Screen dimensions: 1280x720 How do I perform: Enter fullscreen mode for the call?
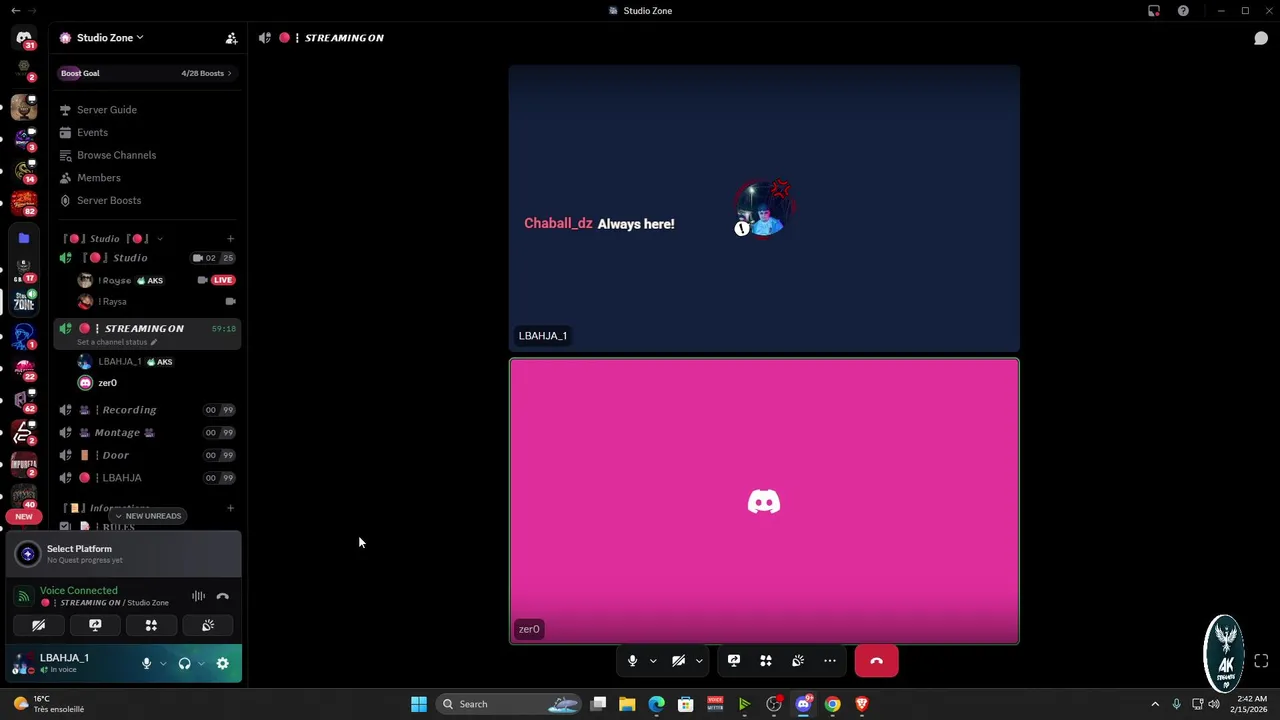click(x=1261, y=661)
